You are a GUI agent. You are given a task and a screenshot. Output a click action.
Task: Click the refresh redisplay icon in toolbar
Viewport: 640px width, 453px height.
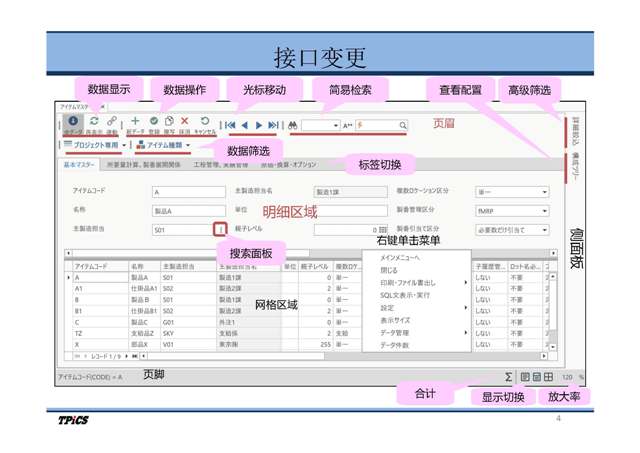tap(94, 122)
